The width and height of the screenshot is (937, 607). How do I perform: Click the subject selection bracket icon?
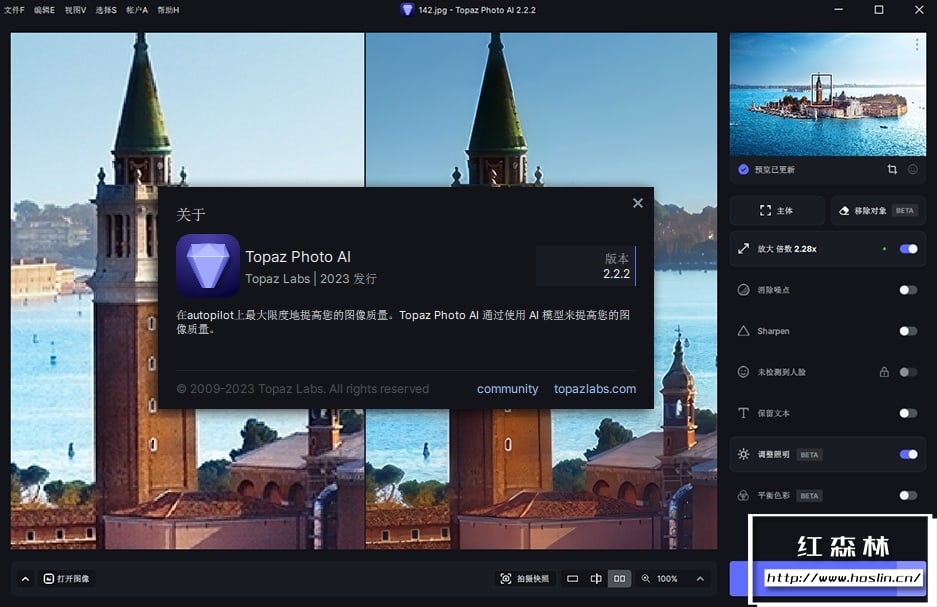coord(765,210)
